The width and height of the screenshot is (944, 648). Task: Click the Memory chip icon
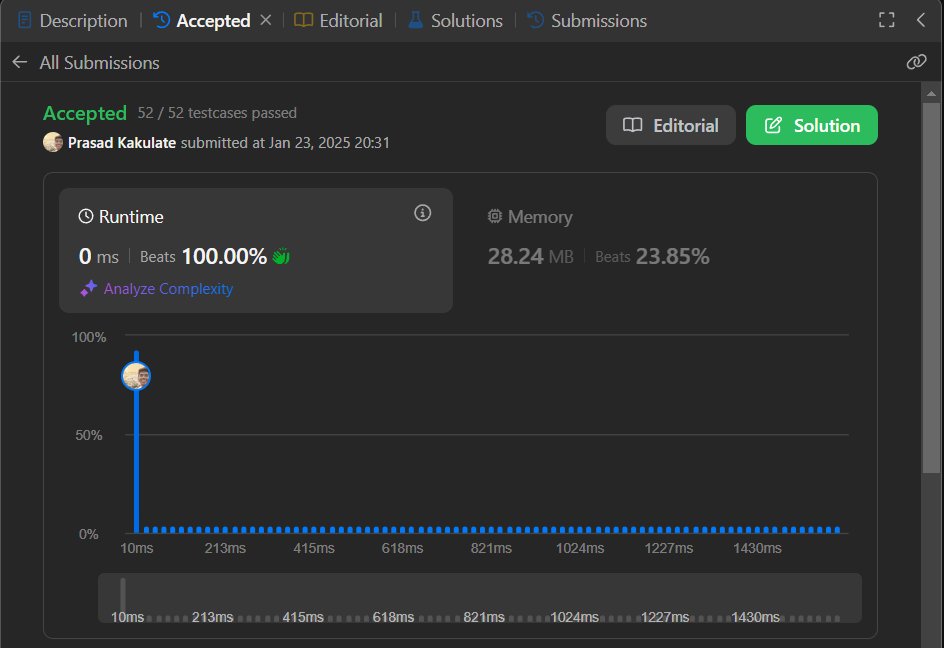(x=494, y=216)
